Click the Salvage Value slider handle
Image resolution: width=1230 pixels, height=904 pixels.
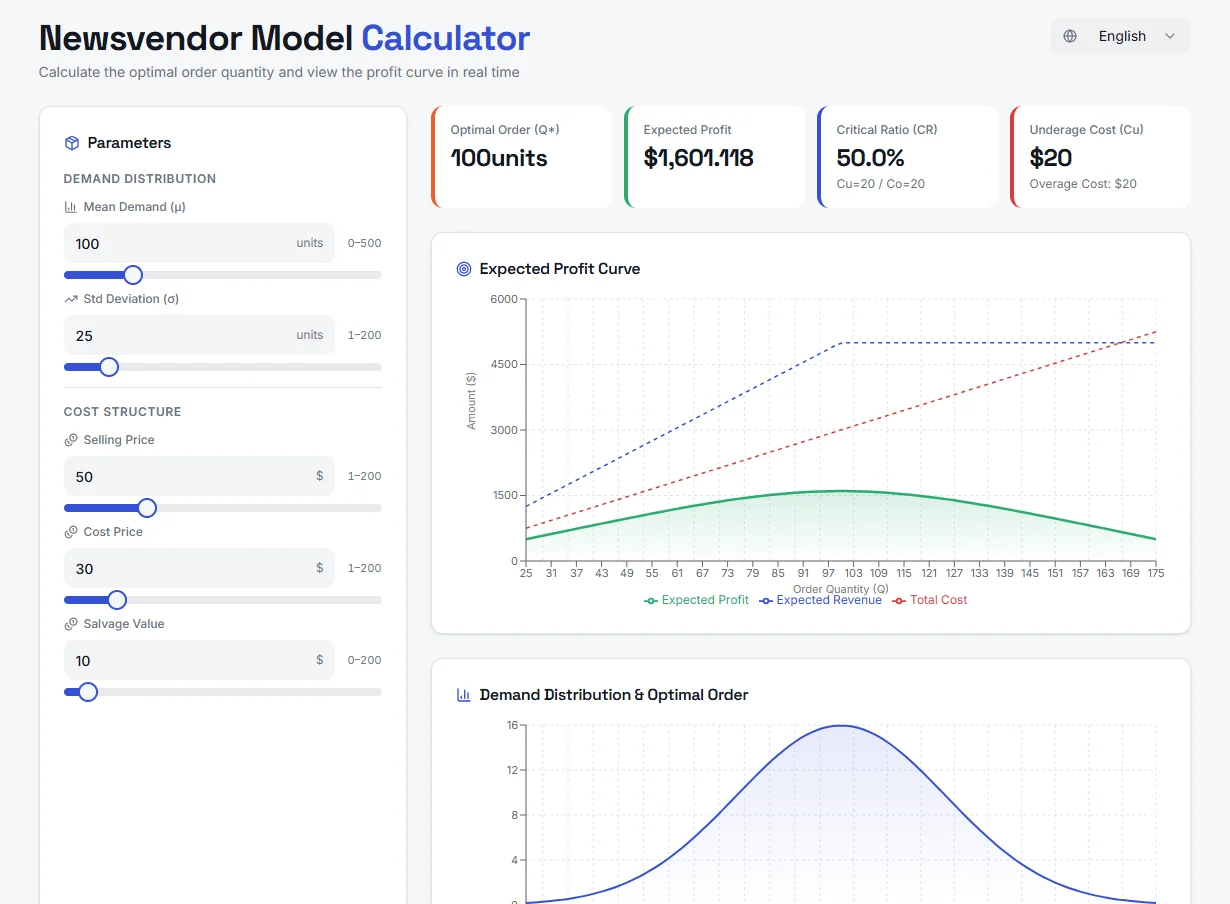pyautogui.click(x=87, y=692)
